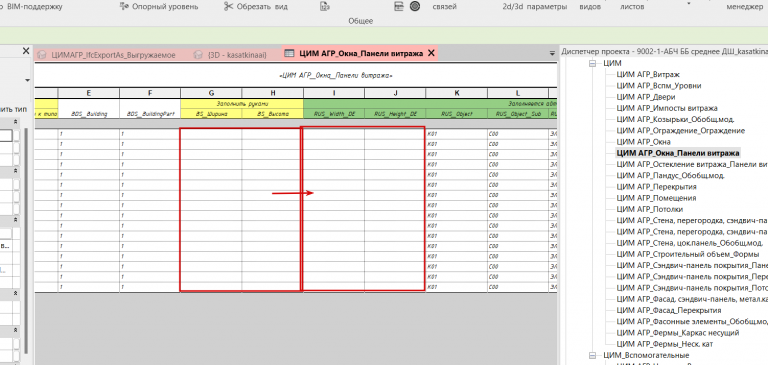Open ЦИМ АГР_Фасад_Перекрытия schedule

tap(669, 310)
